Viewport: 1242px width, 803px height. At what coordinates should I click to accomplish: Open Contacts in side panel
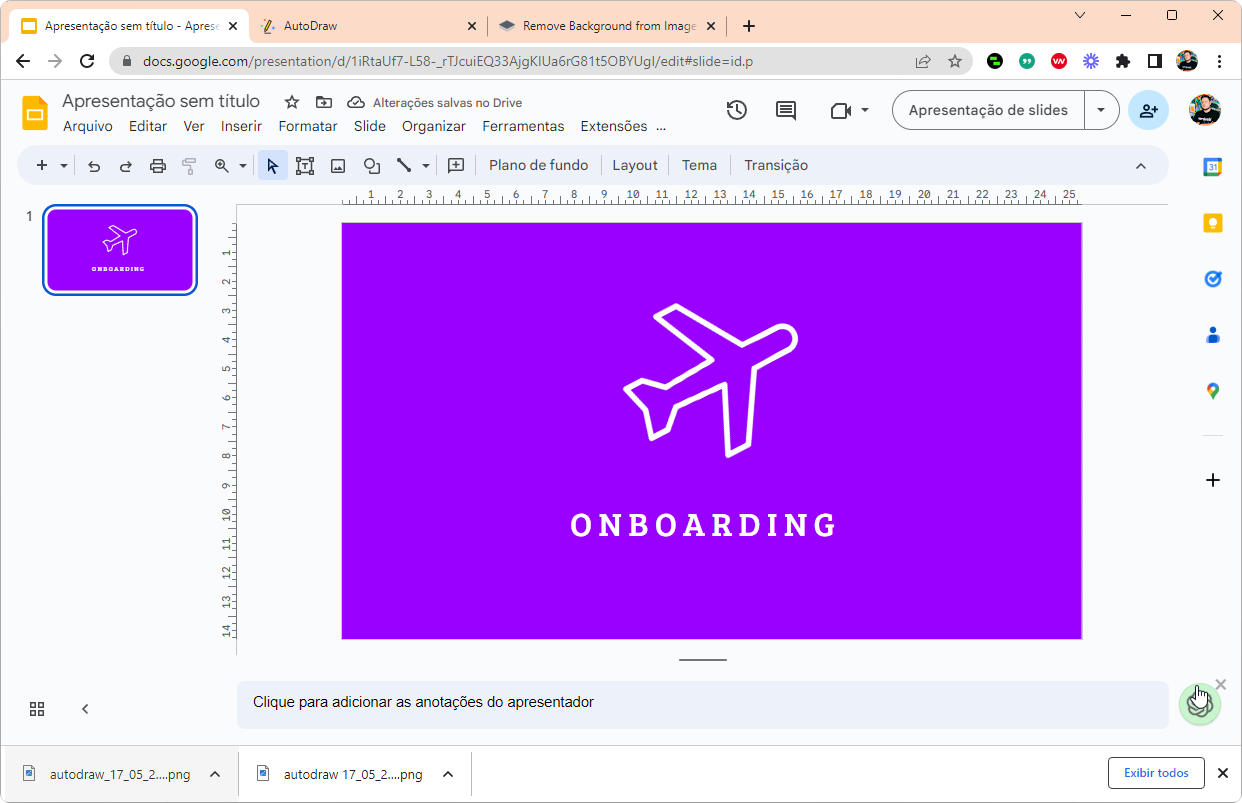coord(1212,335)
